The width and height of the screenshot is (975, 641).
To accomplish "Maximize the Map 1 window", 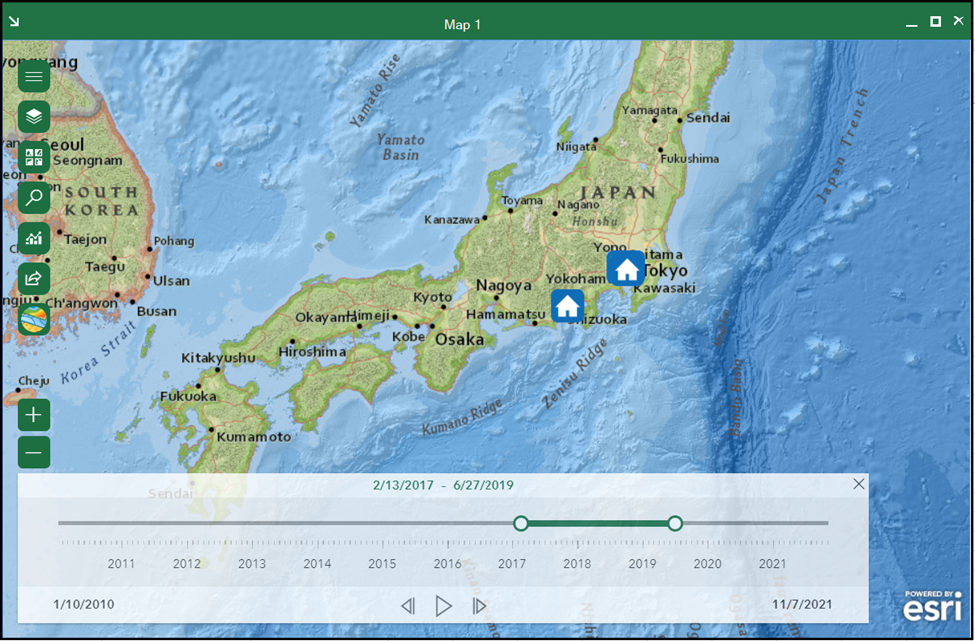I will point(935,22).
